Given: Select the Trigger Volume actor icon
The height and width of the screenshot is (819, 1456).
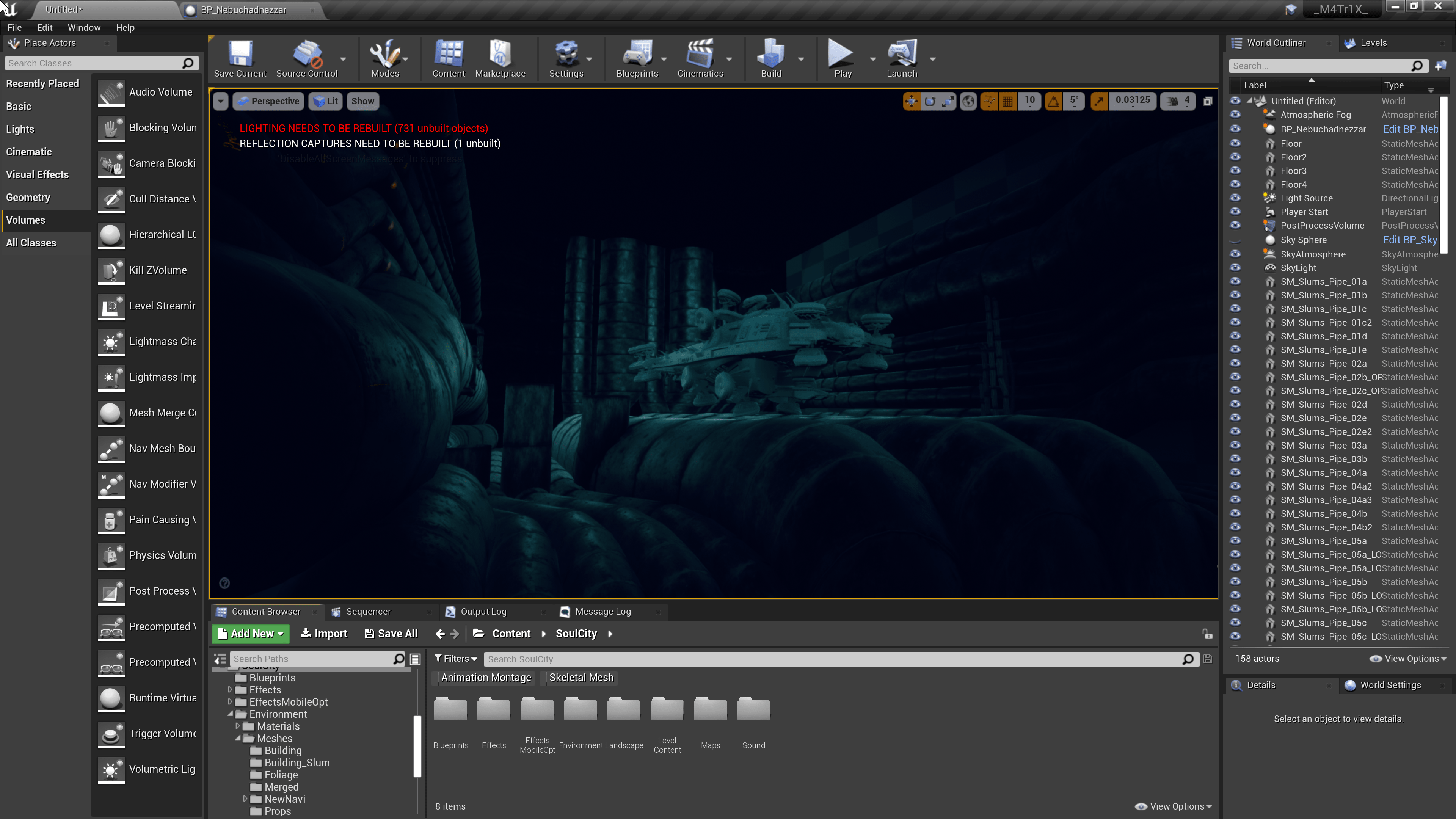Looking at the screenshot, I should (x=111, y=734).
